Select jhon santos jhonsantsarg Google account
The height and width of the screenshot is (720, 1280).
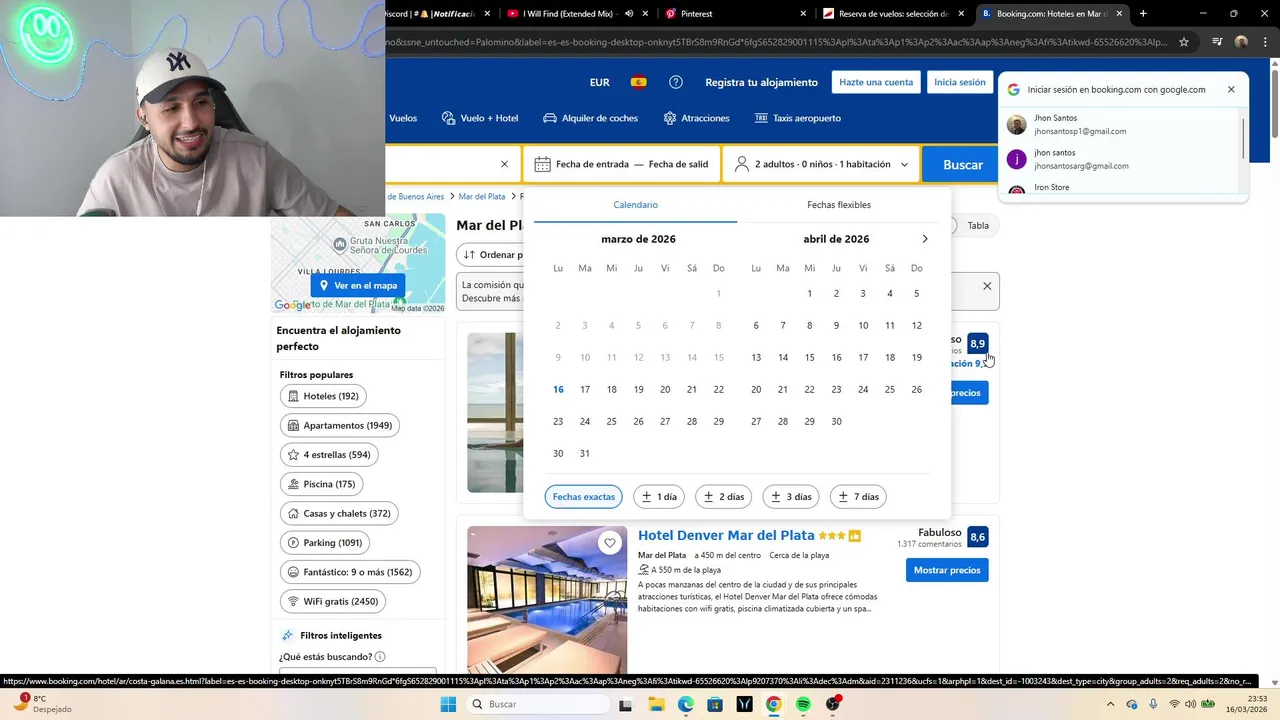(x=1120, y=159)
